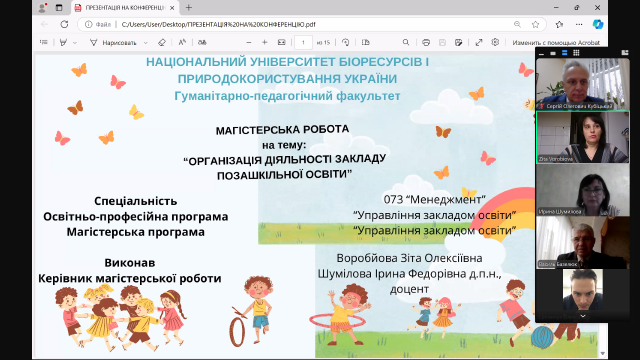Open the translate tool in the PDF toolbar
Screen dimensions: 640x360
202,42
